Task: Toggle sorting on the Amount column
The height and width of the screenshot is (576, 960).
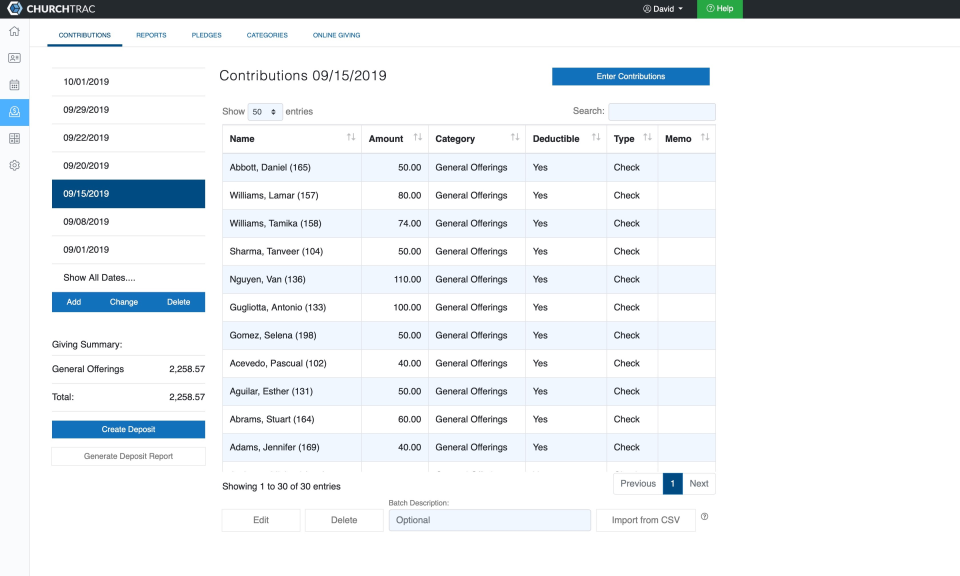Action: pyautogui.click(x=416, y=138)
